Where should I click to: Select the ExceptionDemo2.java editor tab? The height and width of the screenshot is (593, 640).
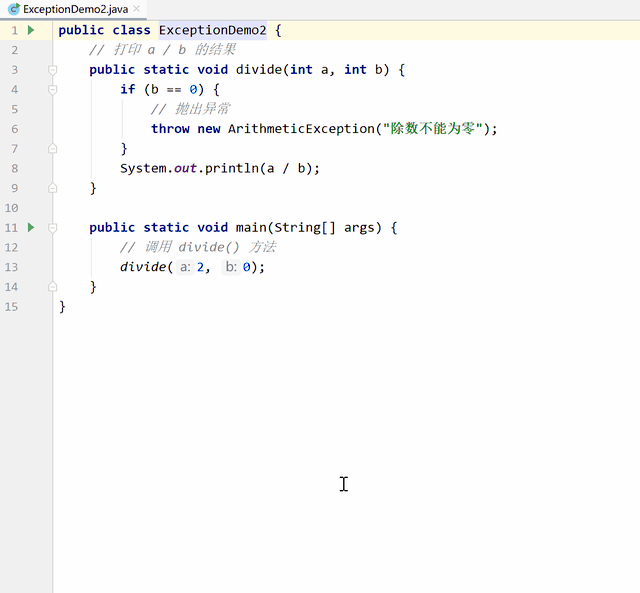coord(73,9)
